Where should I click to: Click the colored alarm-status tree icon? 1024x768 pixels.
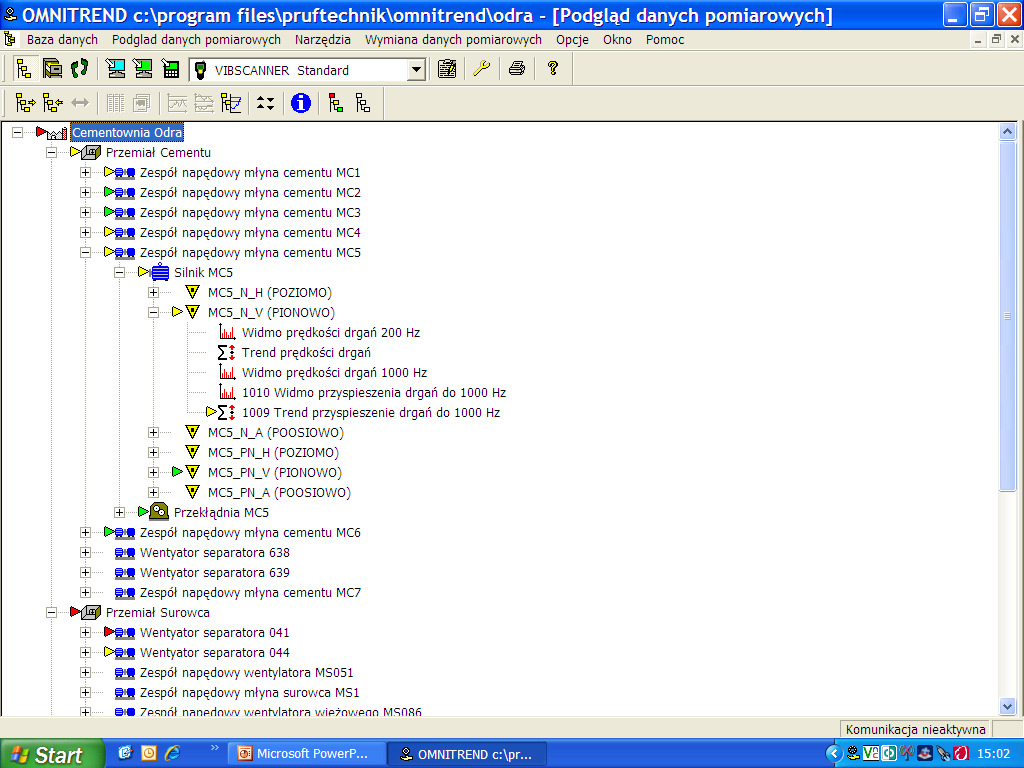tap(336, 103)
